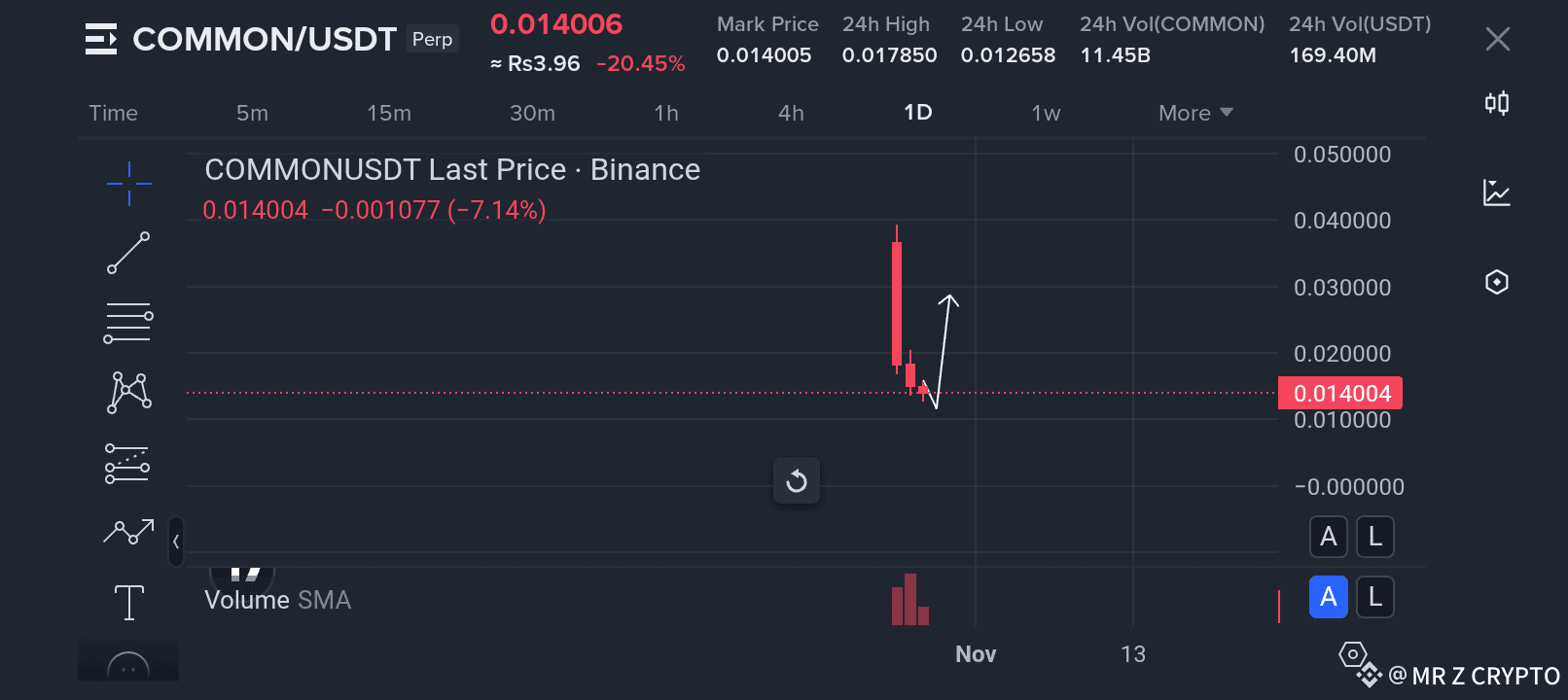This screenshot has width=1568, height=700.
Task: Select the crosshair cursor tool
Action: (128, 183)
